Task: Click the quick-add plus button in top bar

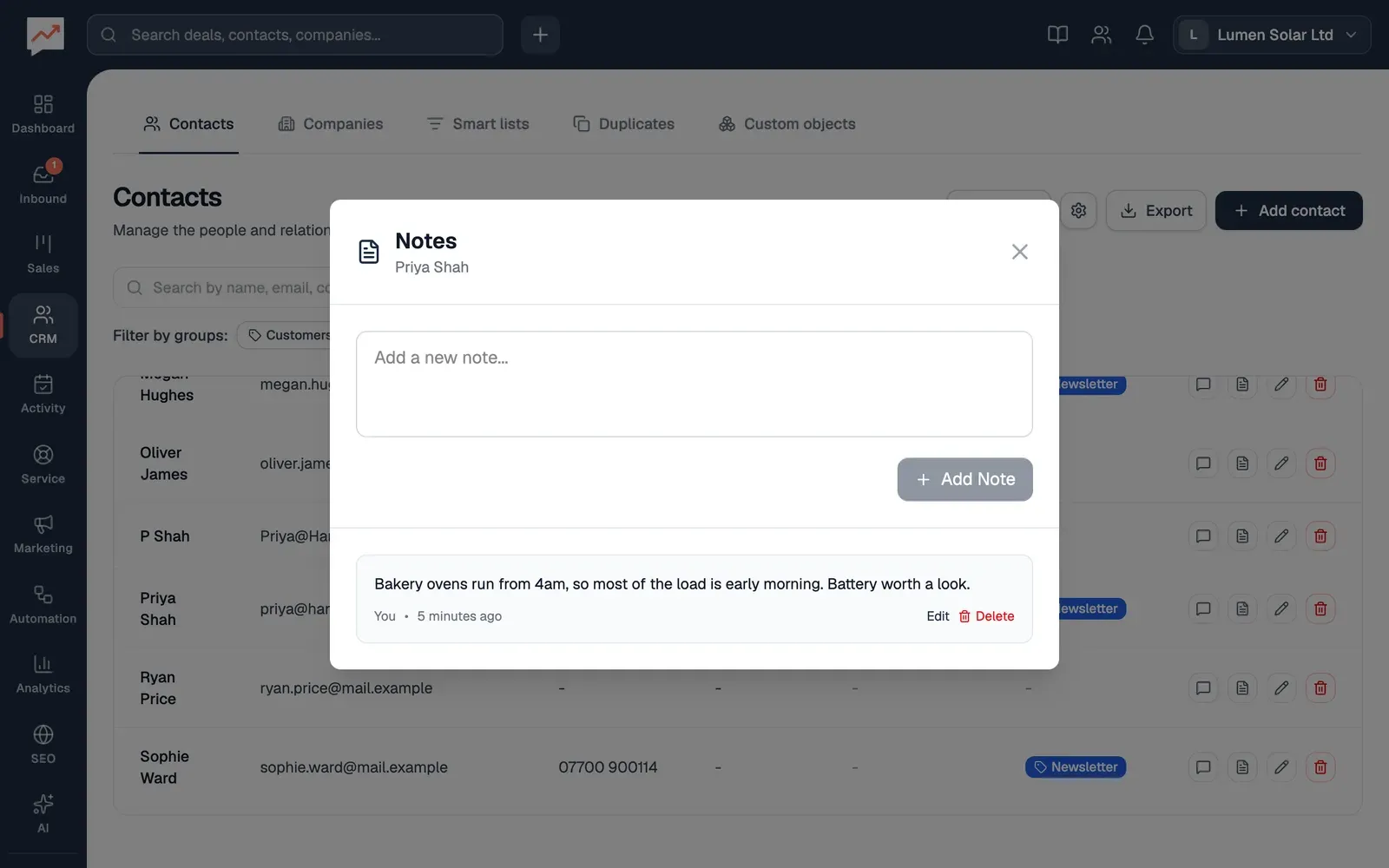Action: 540,35
